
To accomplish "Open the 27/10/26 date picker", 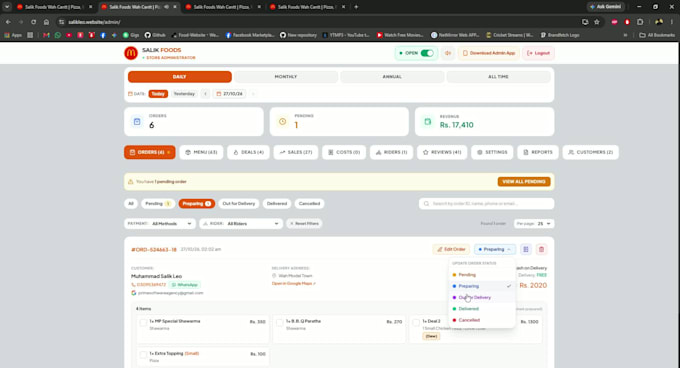I will (229, 94).
